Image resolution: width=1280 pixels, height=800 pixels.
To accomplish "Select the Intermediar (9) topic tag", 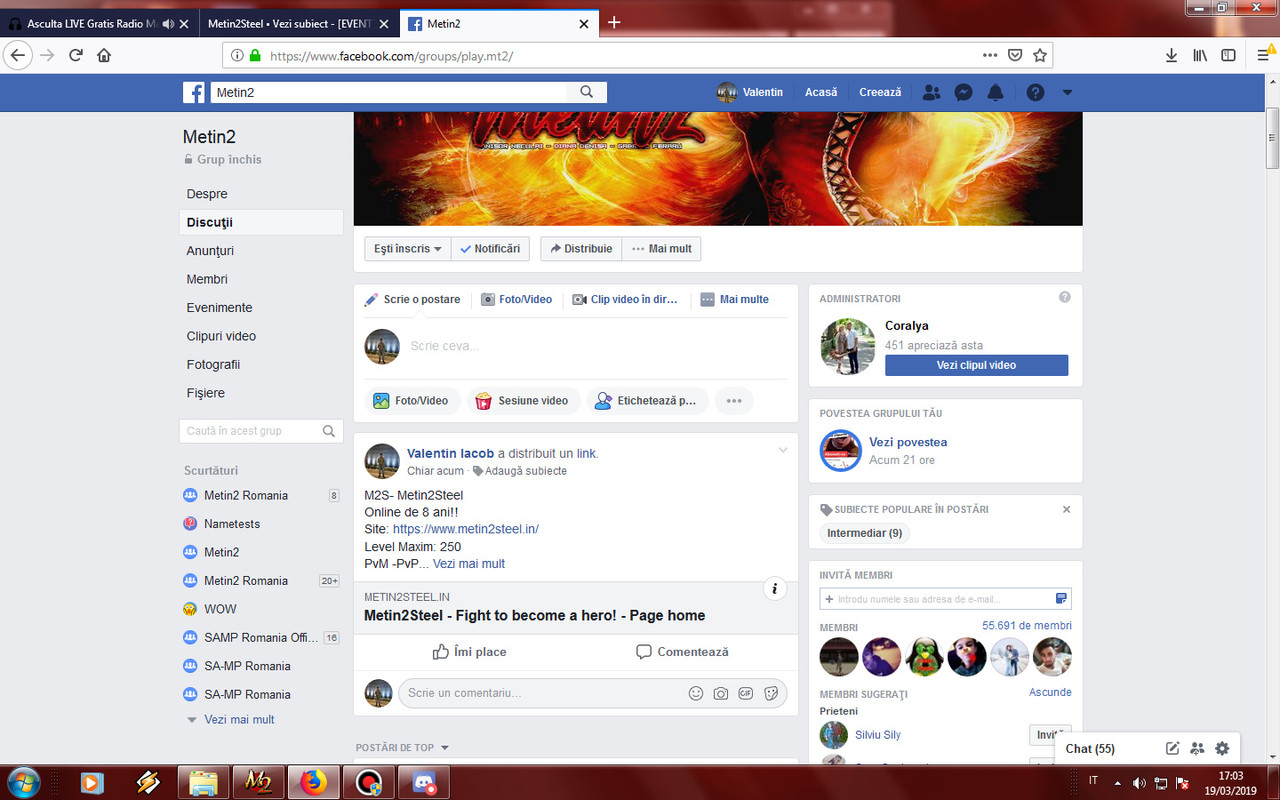I will 865,533.
